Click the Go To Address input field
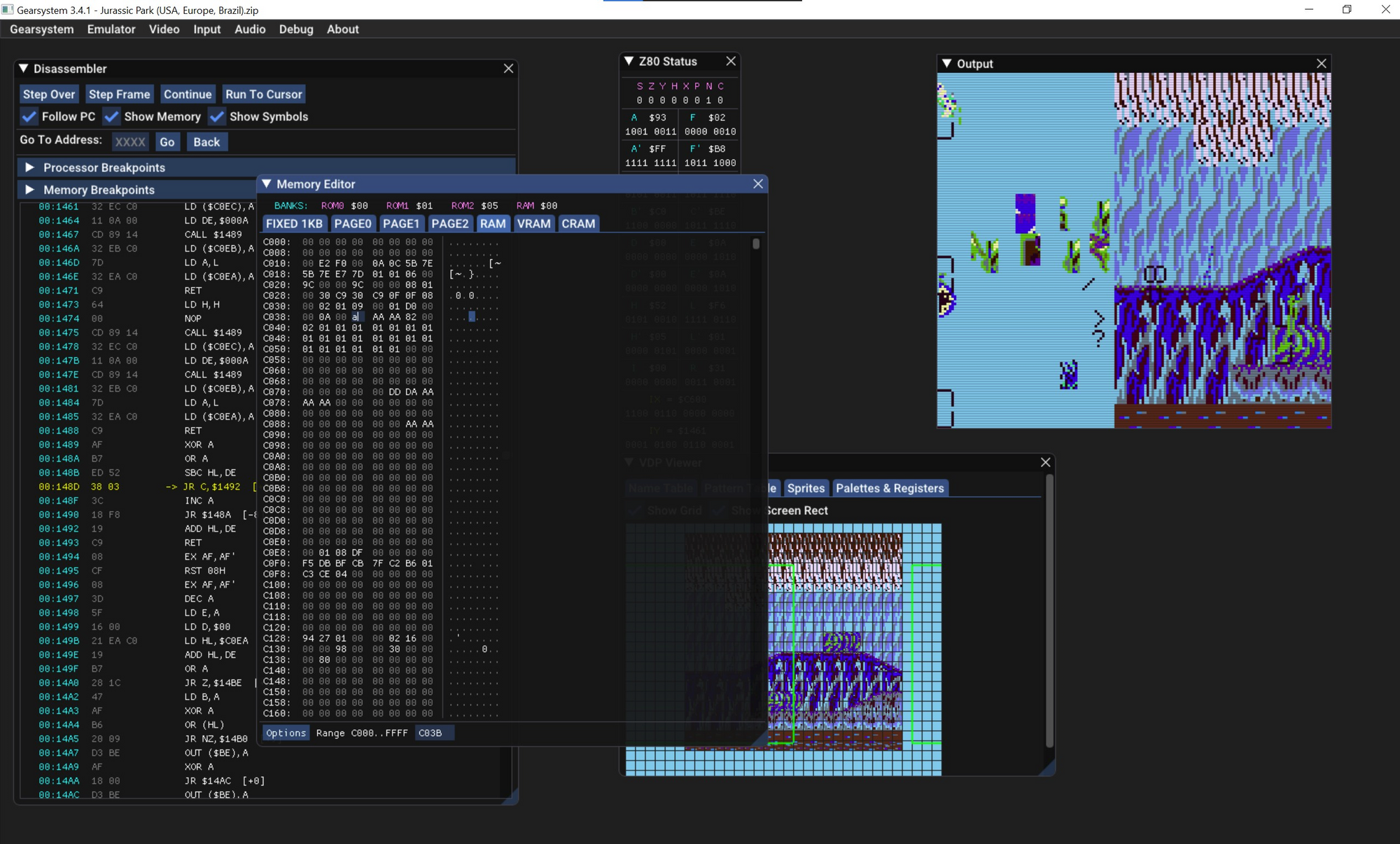The height and width of the screenshot is (844, 1400). [129, 141]
